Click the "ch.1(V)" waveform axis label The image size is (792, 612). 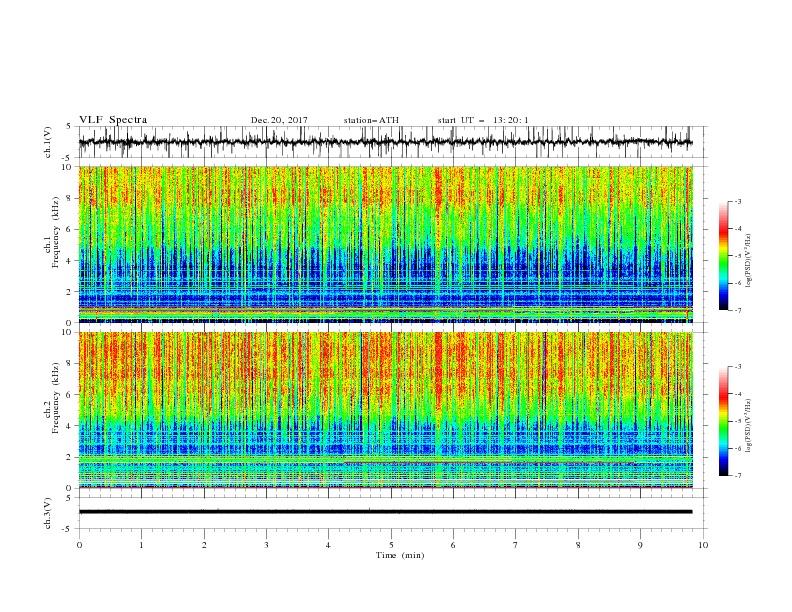(48, 142)
